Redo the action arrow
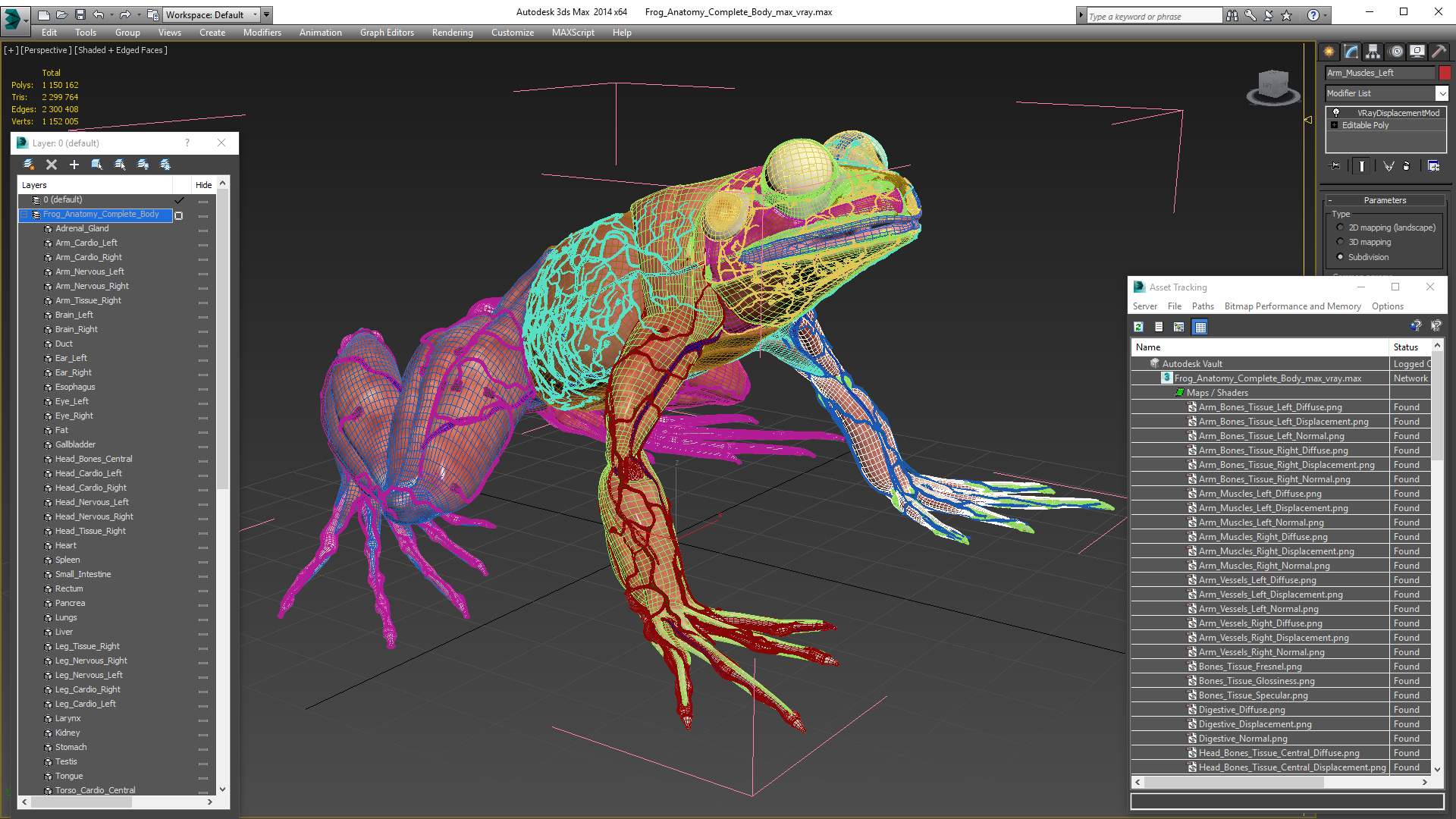This screenshot has height=819, width=1456. [125, 14]
